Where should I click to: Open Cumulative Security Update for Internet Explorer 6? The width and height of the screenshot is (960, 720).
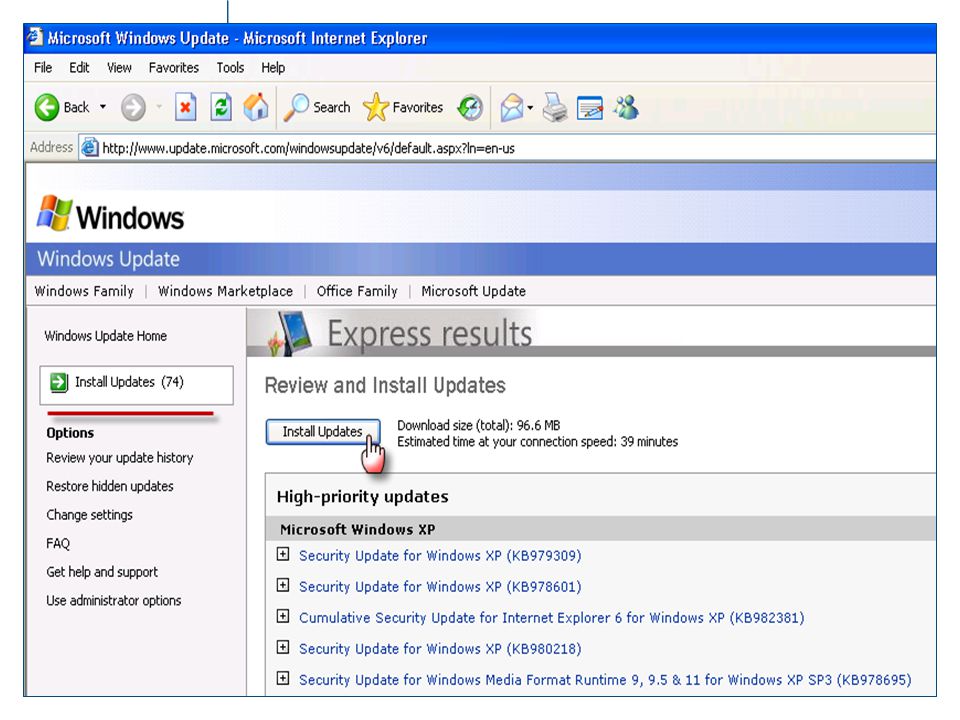click(551, 618)
